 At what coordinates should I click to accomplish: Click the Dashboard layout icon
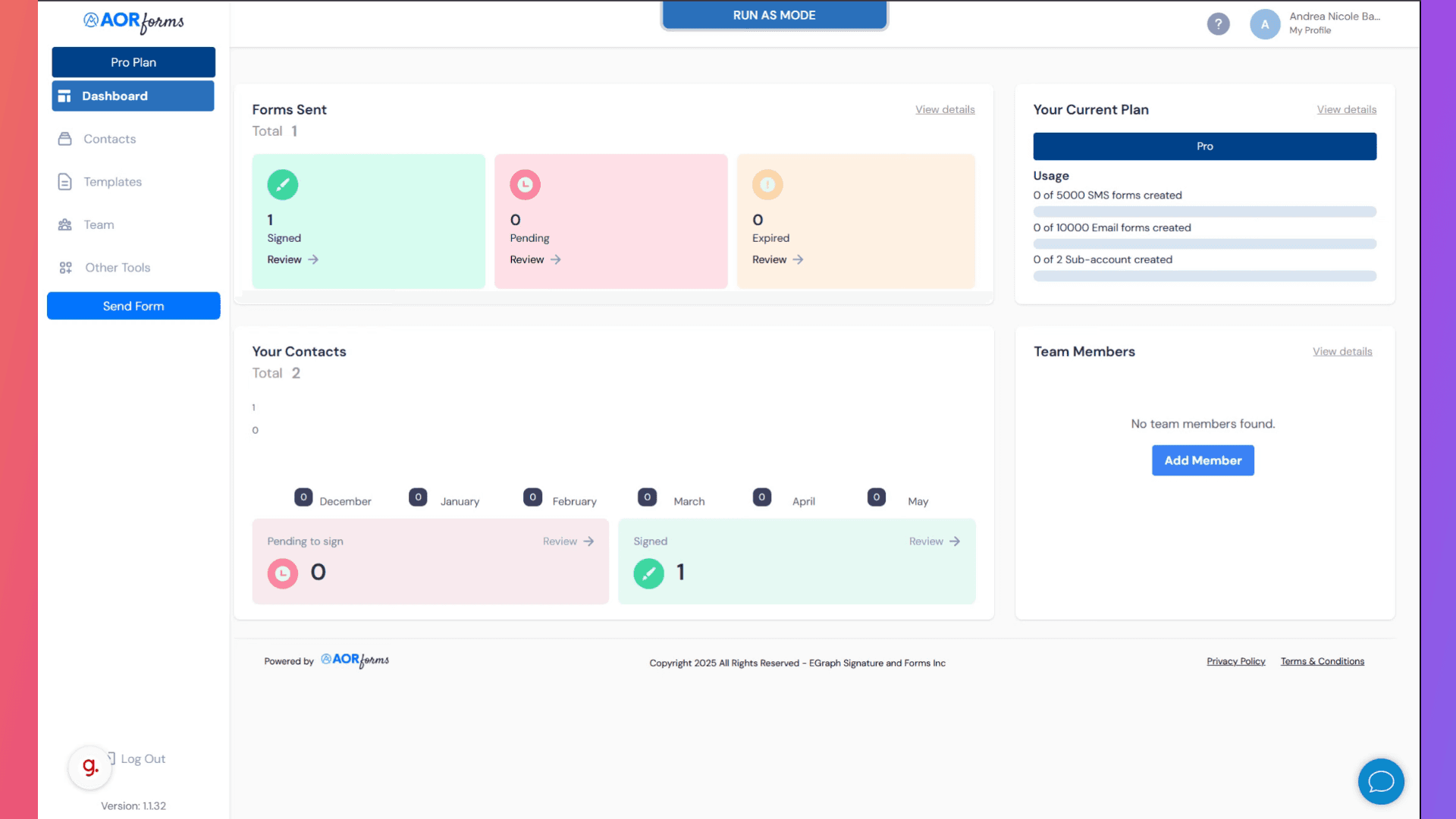[64, 96]
